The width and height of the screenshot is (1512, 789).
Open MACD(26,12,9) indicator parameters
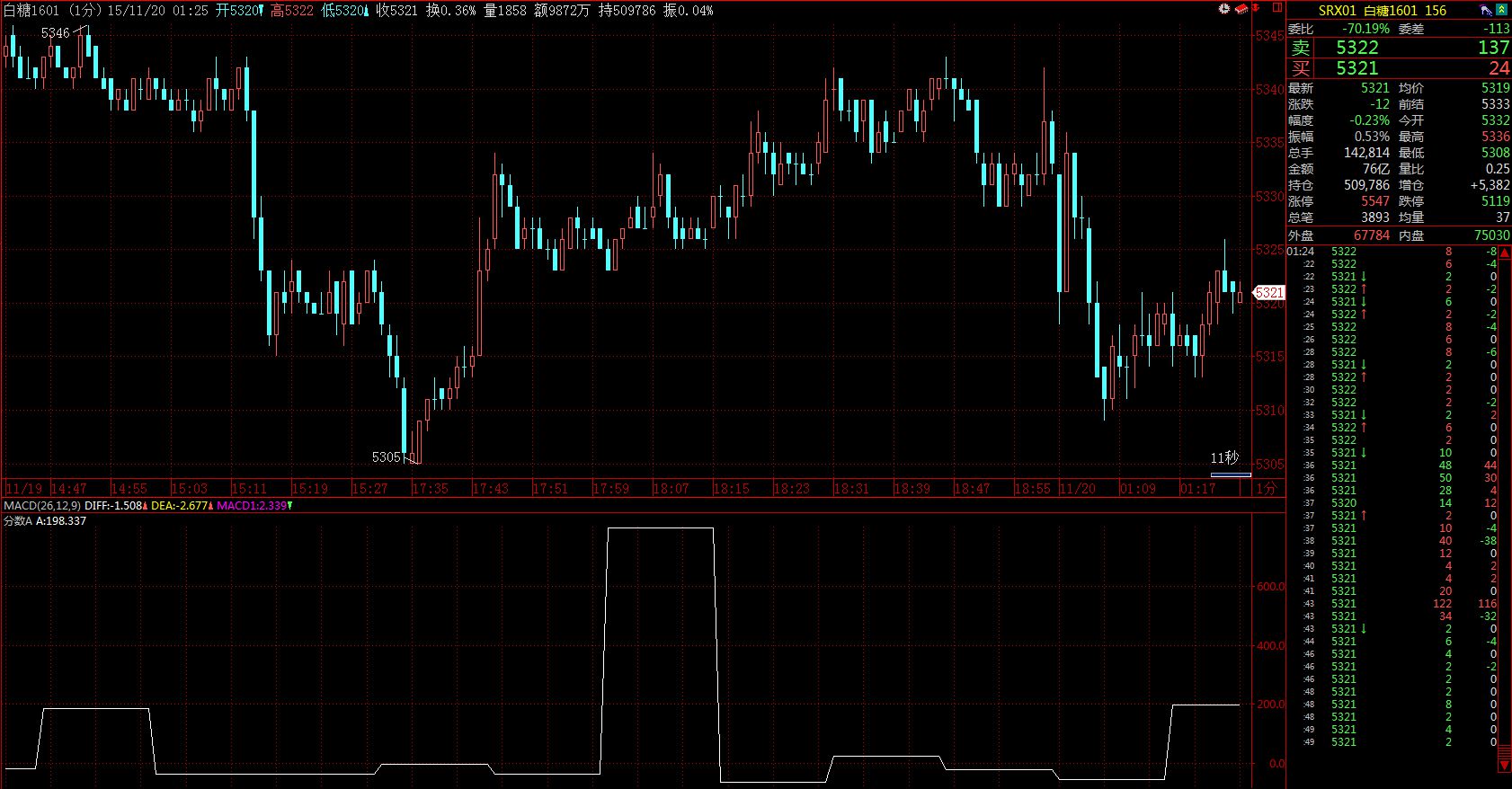click(40, 506)
